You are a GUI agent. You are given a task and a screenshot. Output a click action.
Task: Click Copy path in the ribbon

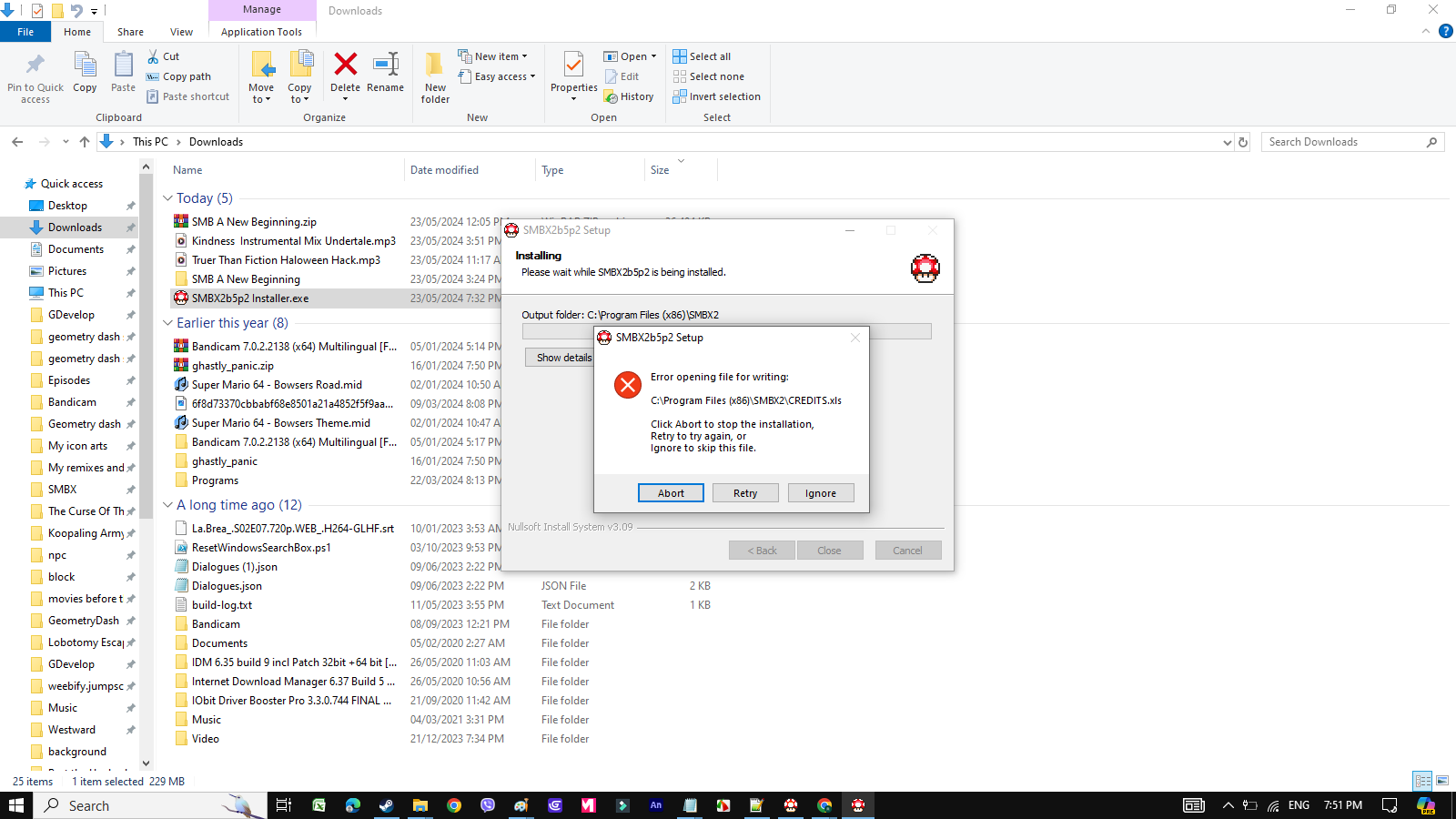(x=178, y=76)
